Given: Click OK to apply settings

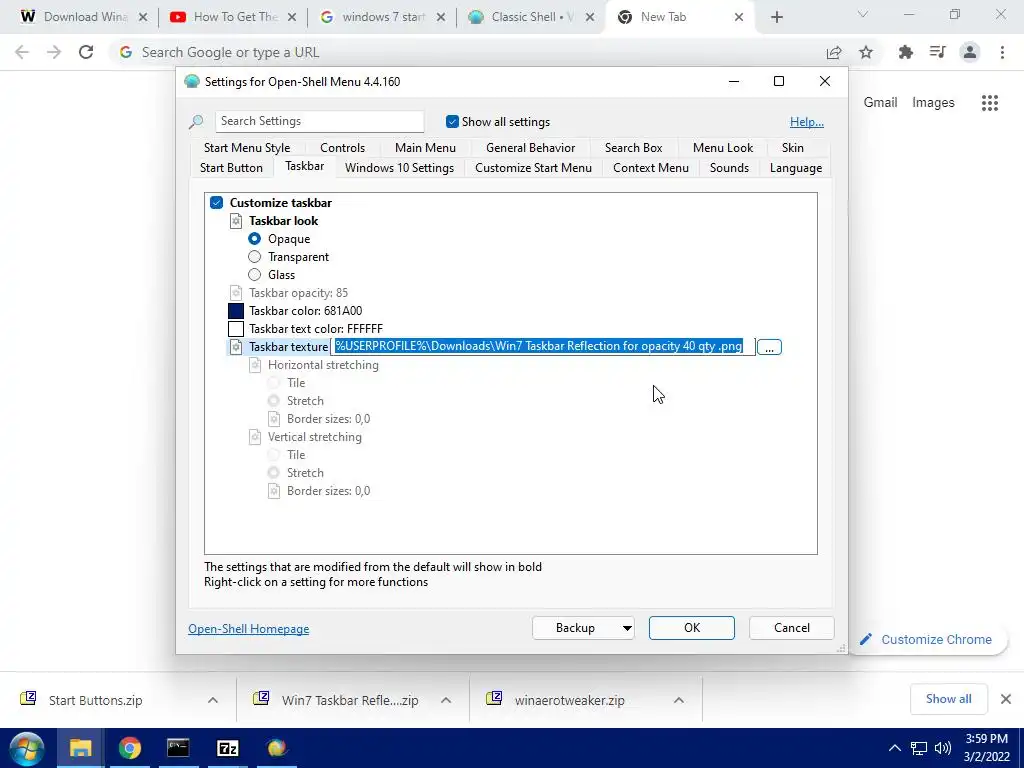Looking at the screenshot, I should click(x=692, y=628).
